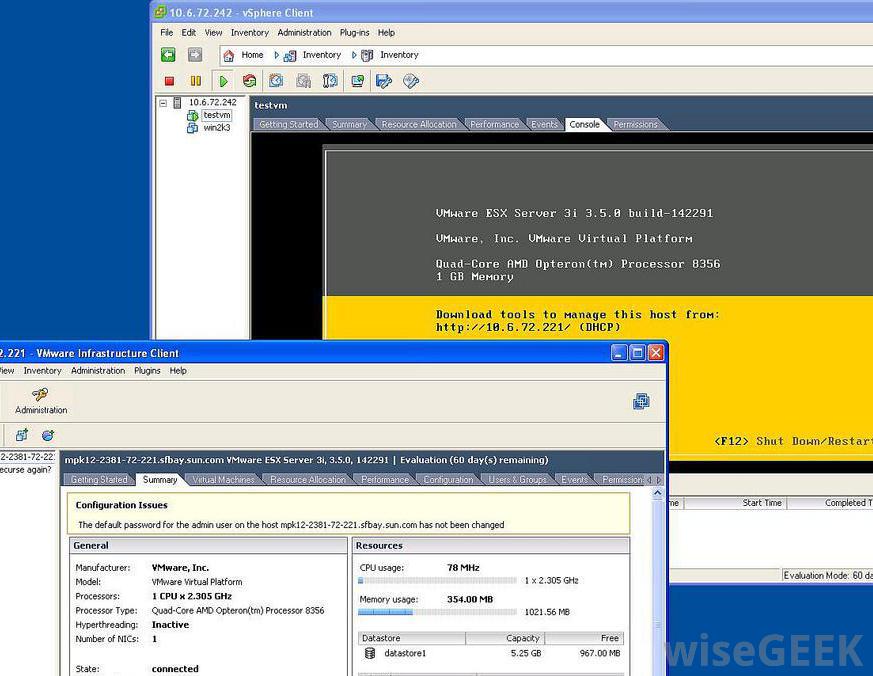Take a snapshot of the virtual machine
The image size is (873, 676).
click(276, 81)
